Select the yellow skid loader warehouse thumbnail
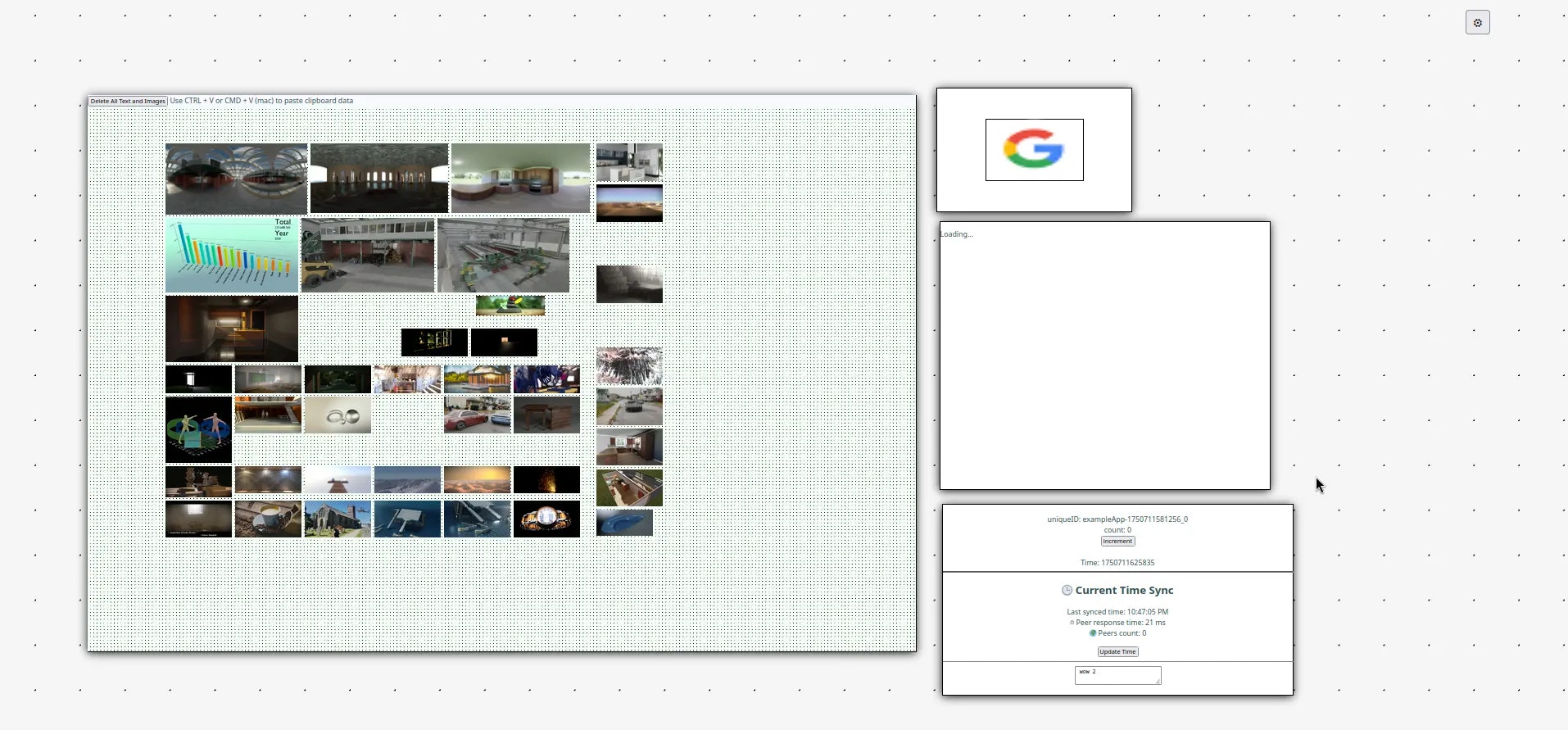The image size is (1568, 730). pyautogui.click(x=368, y=255)
